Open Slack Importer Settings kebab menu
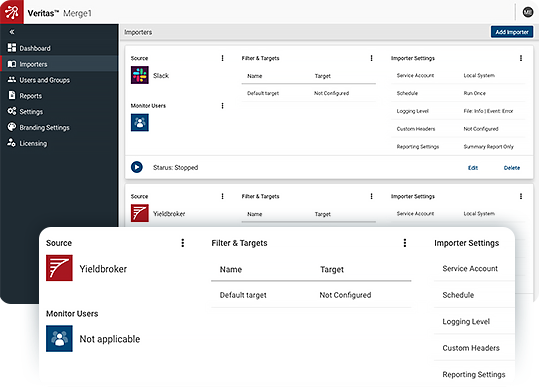 pos(521,58)
